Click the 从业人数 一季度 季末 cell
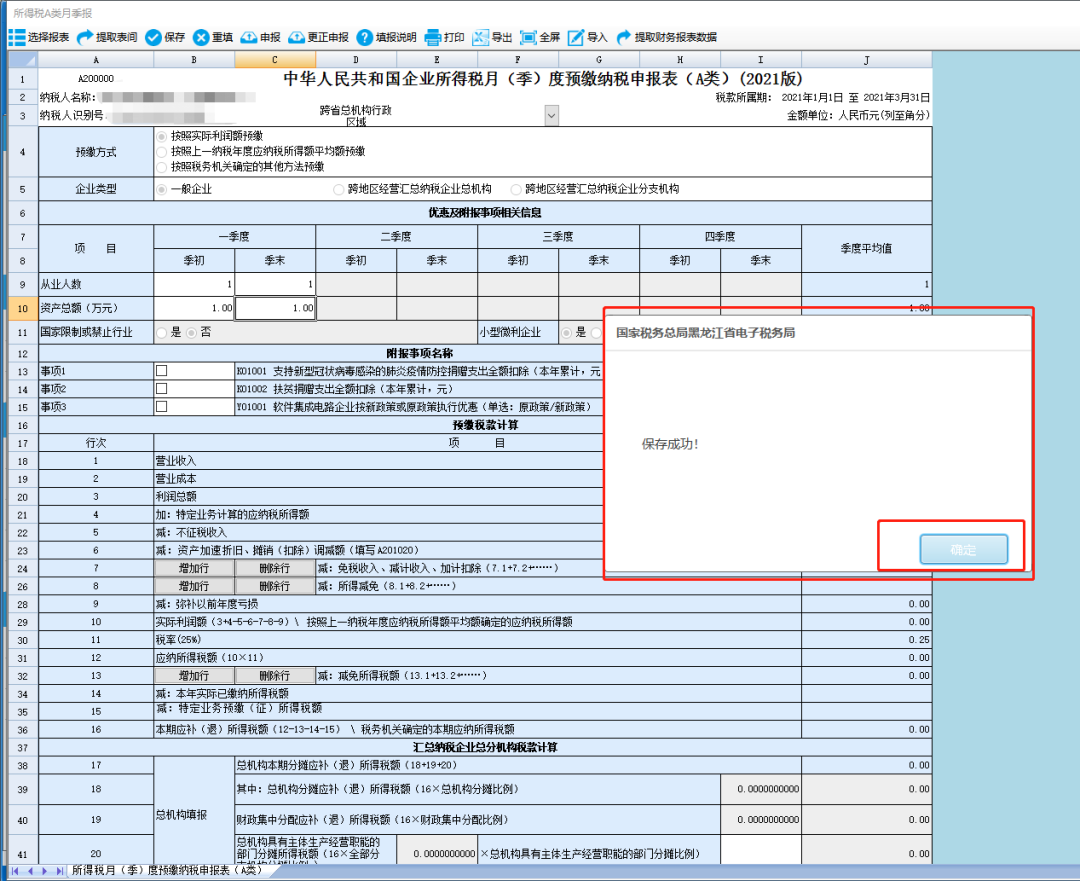 point(275,284)
